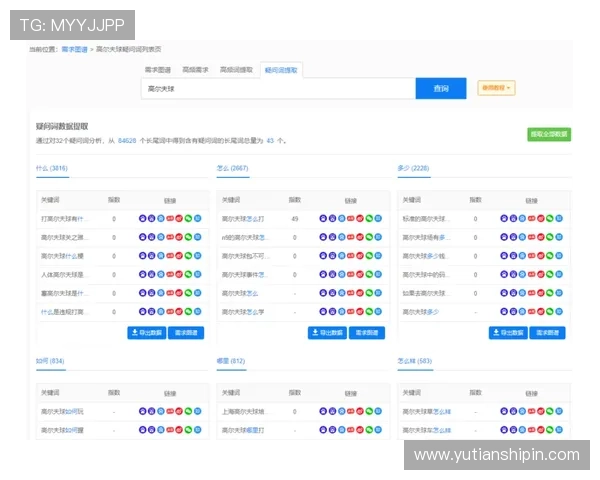Click leftmost Baidu icon in 高尔夫球哪里打 row

tap(323, 430)
